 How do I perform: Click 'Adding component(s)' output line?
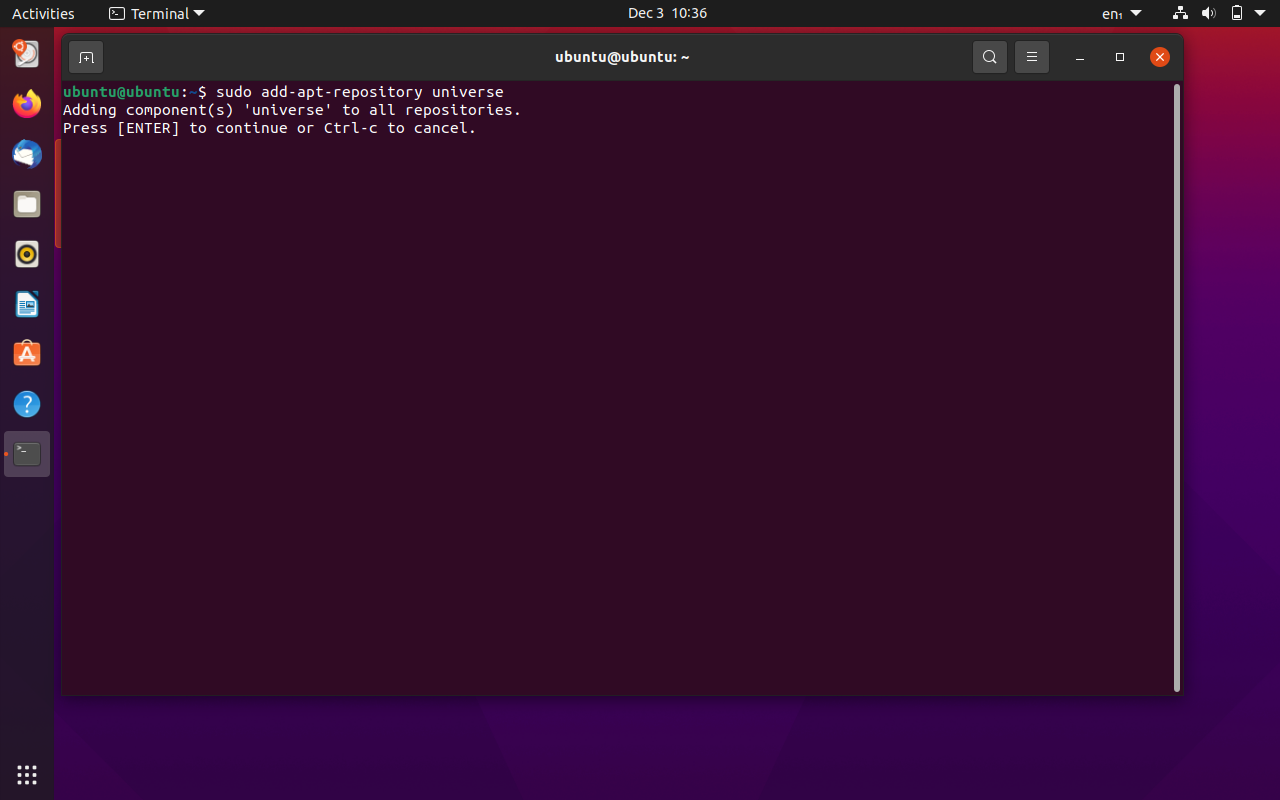pos(292,110)
